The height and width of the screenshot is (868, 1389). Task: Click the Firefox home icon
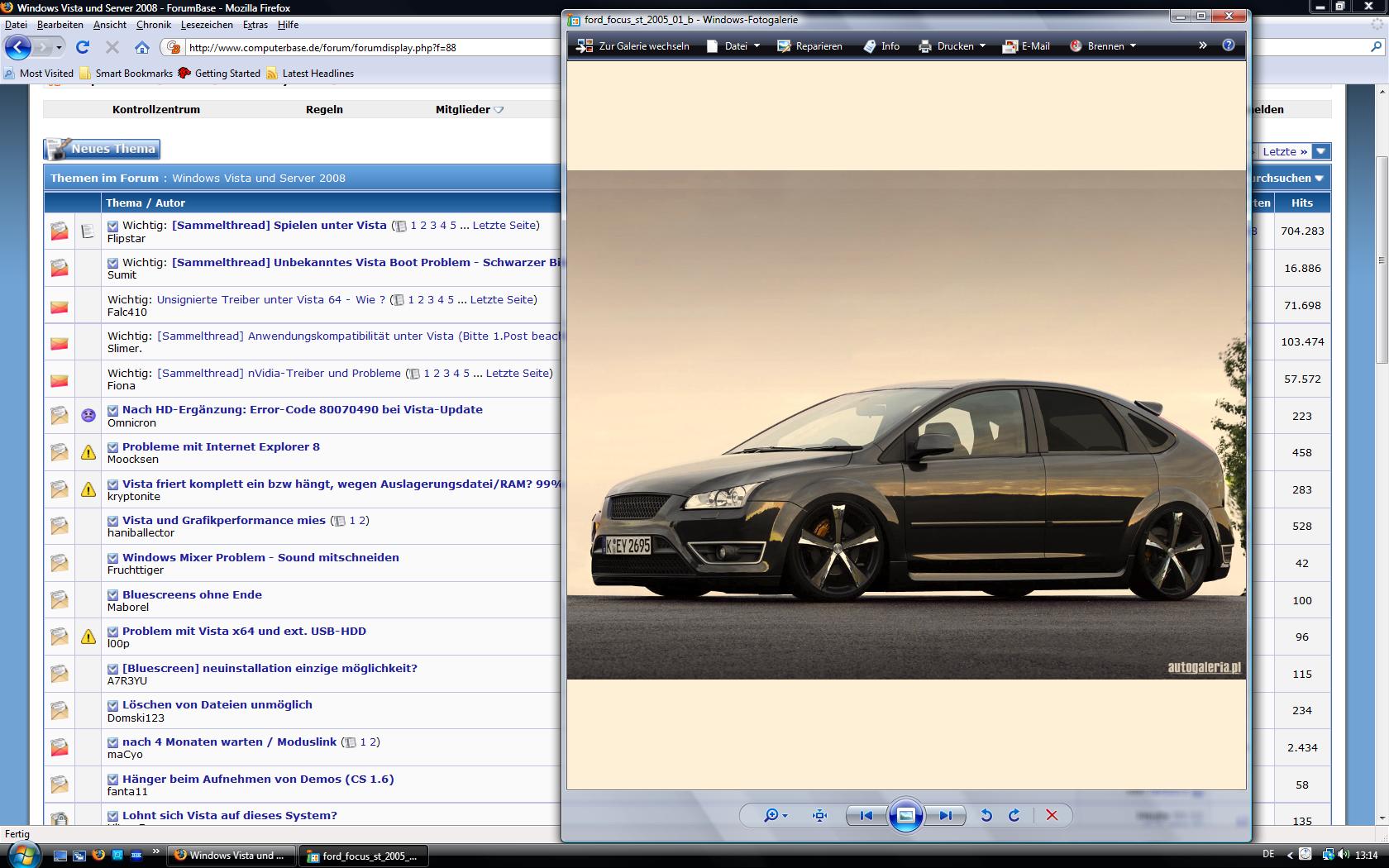[142, 47]
